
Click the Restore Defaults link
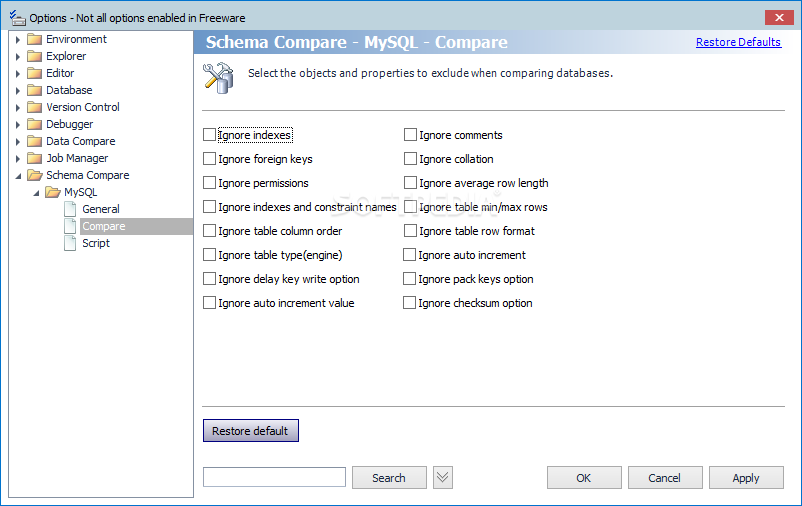click(739, 42)
